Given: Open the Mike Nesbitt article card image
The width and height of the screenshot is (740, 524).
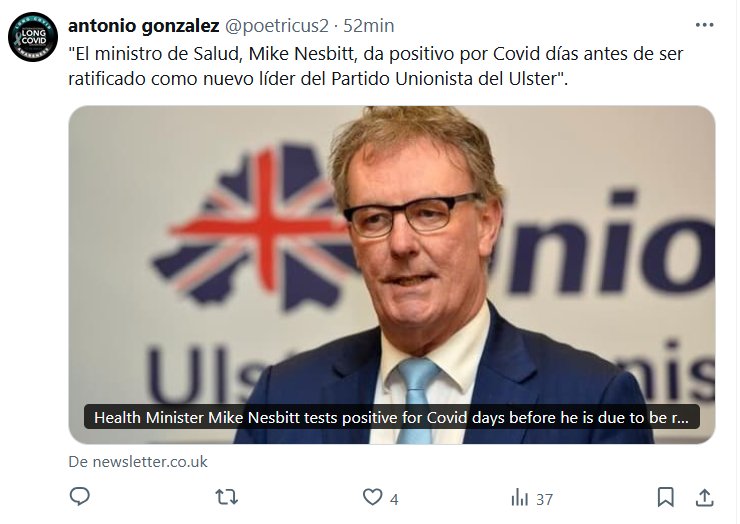Looking at the screenshot, I should pyautogui.click(x=392, y=275).
